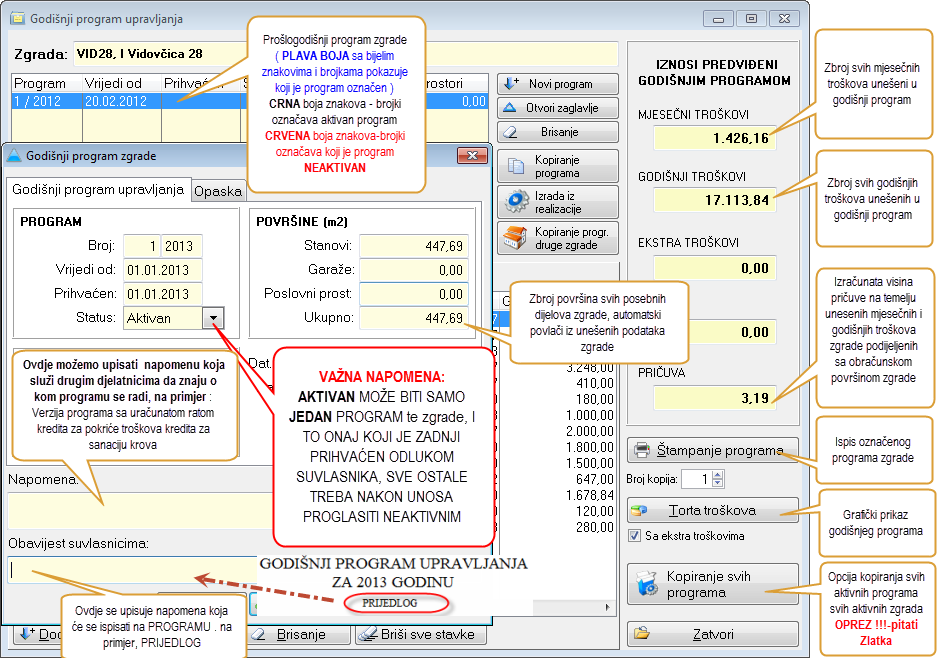This screenshot has height=658, width=946.
Task: Click the Broj number field showing 1
Action: [142, 246]
